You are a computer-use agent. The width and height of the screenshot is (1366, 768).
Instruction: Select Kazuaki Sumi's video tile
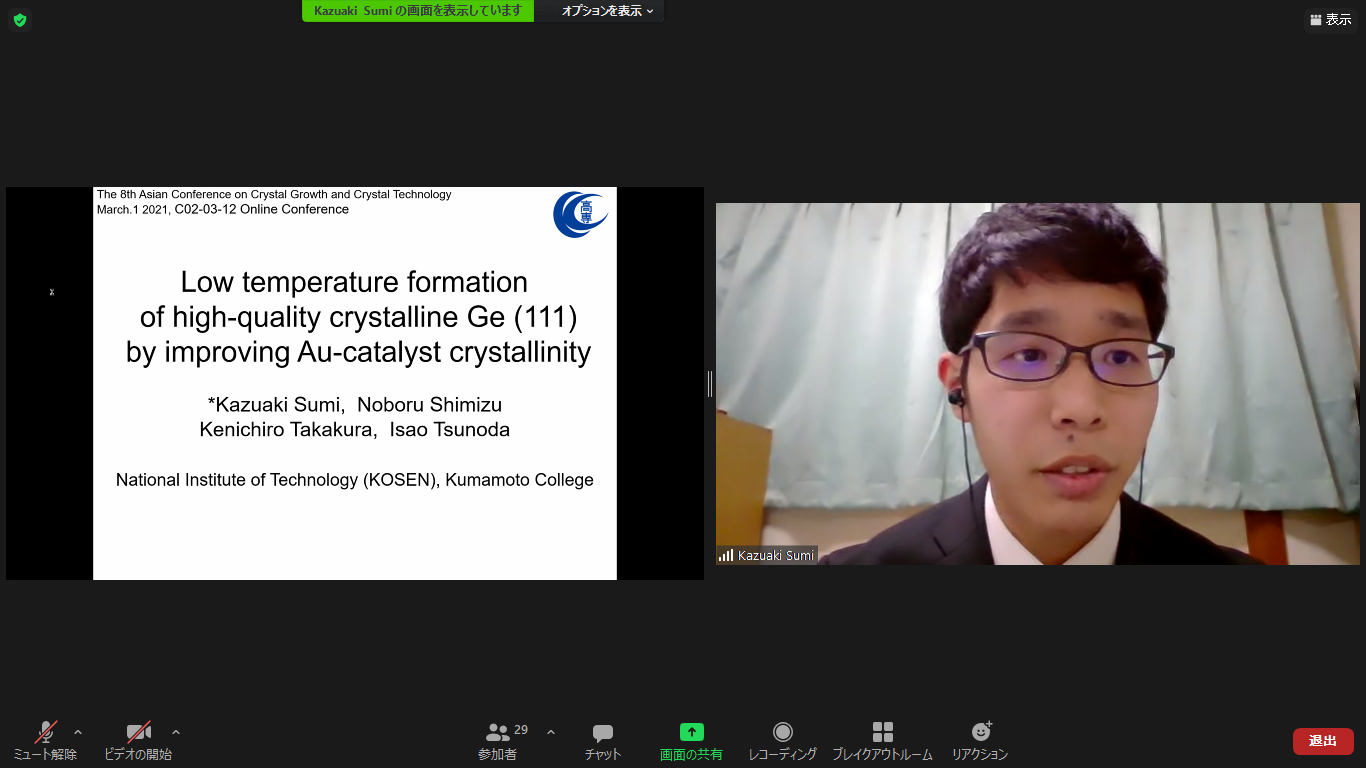coord(1037,383)
